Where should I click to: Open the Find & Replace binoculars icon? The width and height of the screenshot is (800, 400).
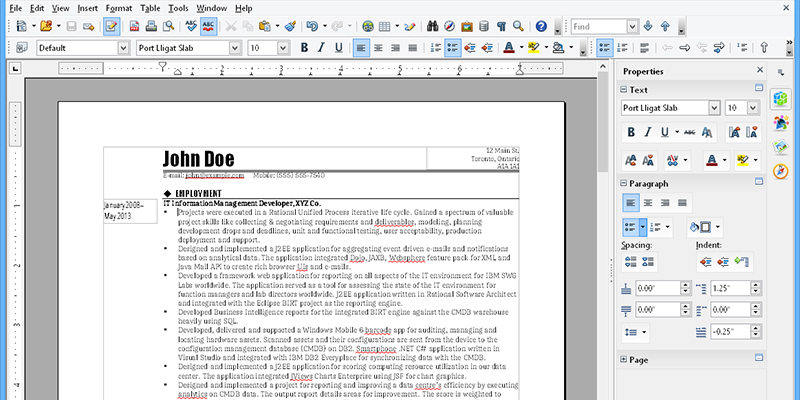433,26
